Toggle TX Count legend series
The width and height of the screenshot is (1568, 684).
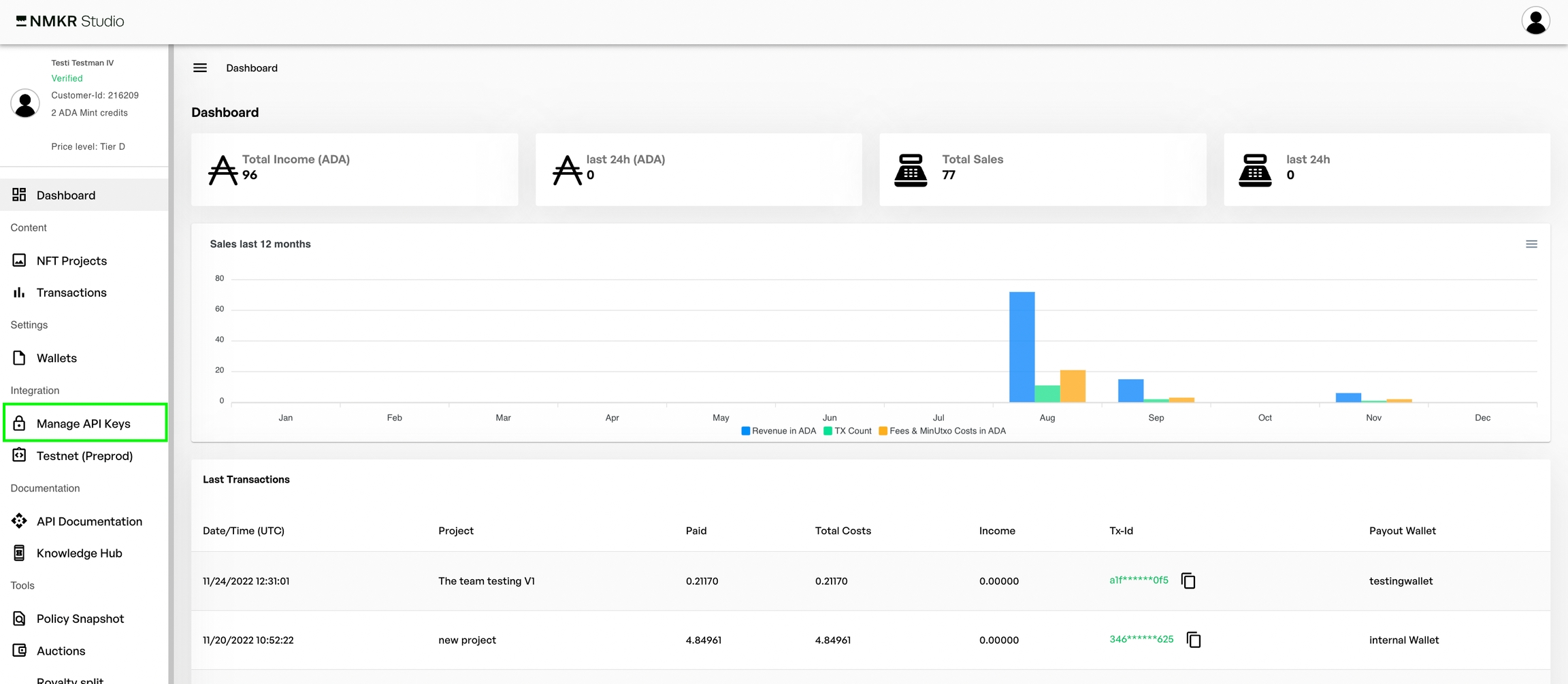coord(847,431)
